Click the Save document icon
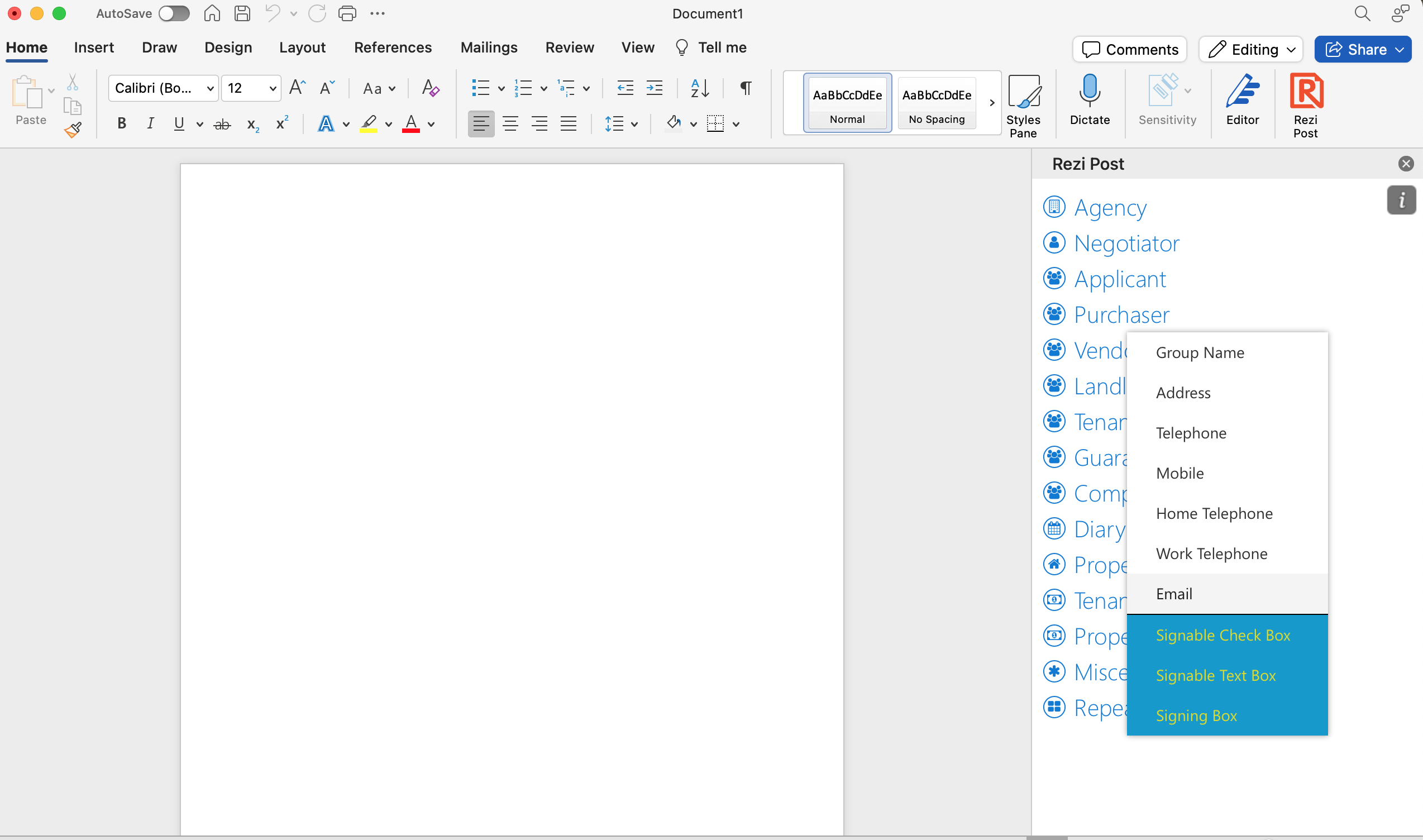This screenshot has width=1423, height=840. [x=242, y=13]
